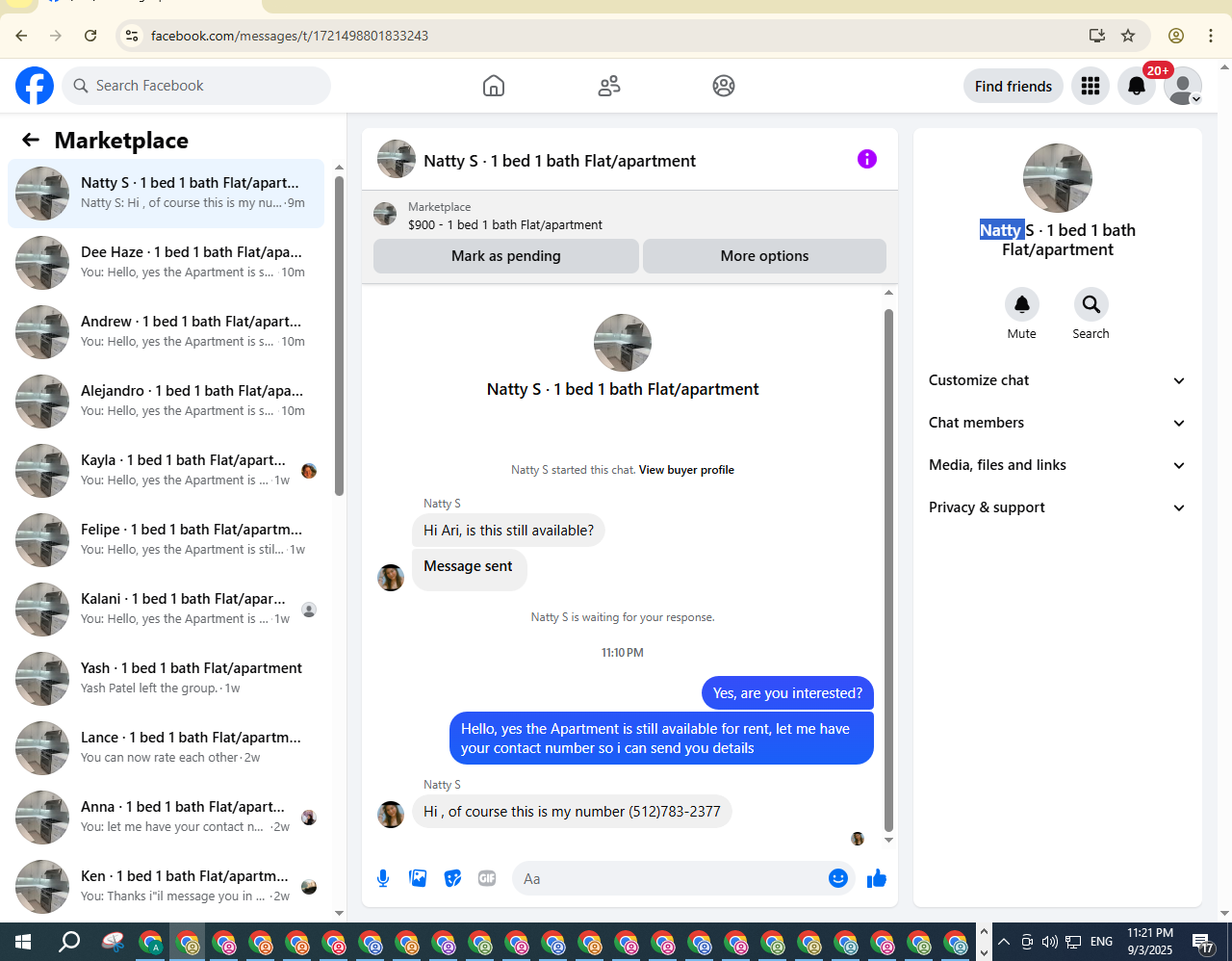
Task: Expand Media, files and links section
Action: tap(1057, 465)
